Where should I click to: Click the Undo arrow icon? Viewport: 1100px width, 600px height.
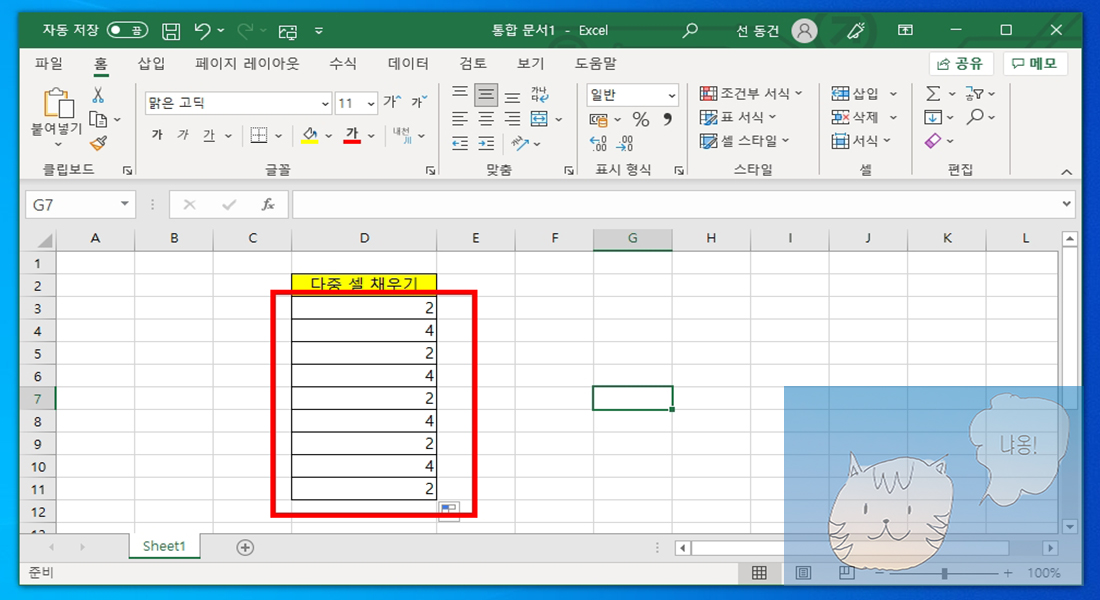[203, 30]
